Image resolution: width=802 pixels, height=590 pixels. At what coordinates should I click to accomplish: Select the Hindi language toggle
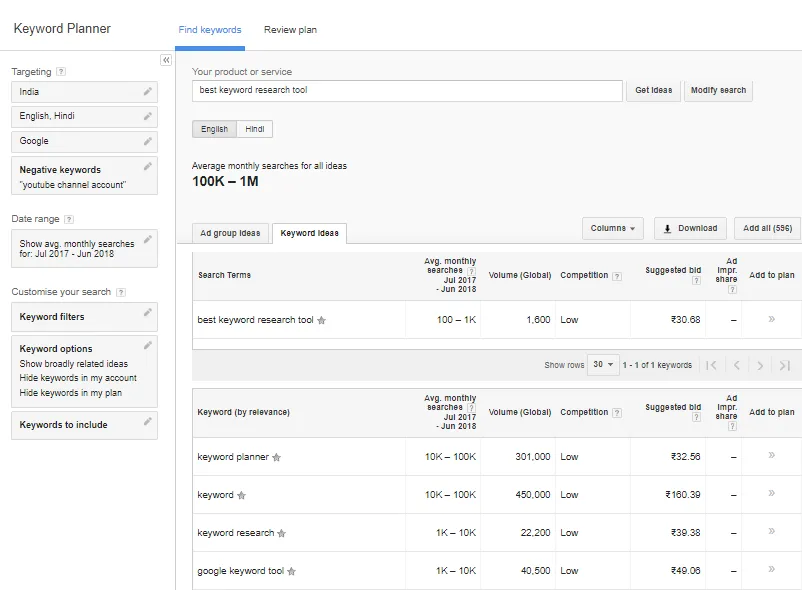[255, 129]
